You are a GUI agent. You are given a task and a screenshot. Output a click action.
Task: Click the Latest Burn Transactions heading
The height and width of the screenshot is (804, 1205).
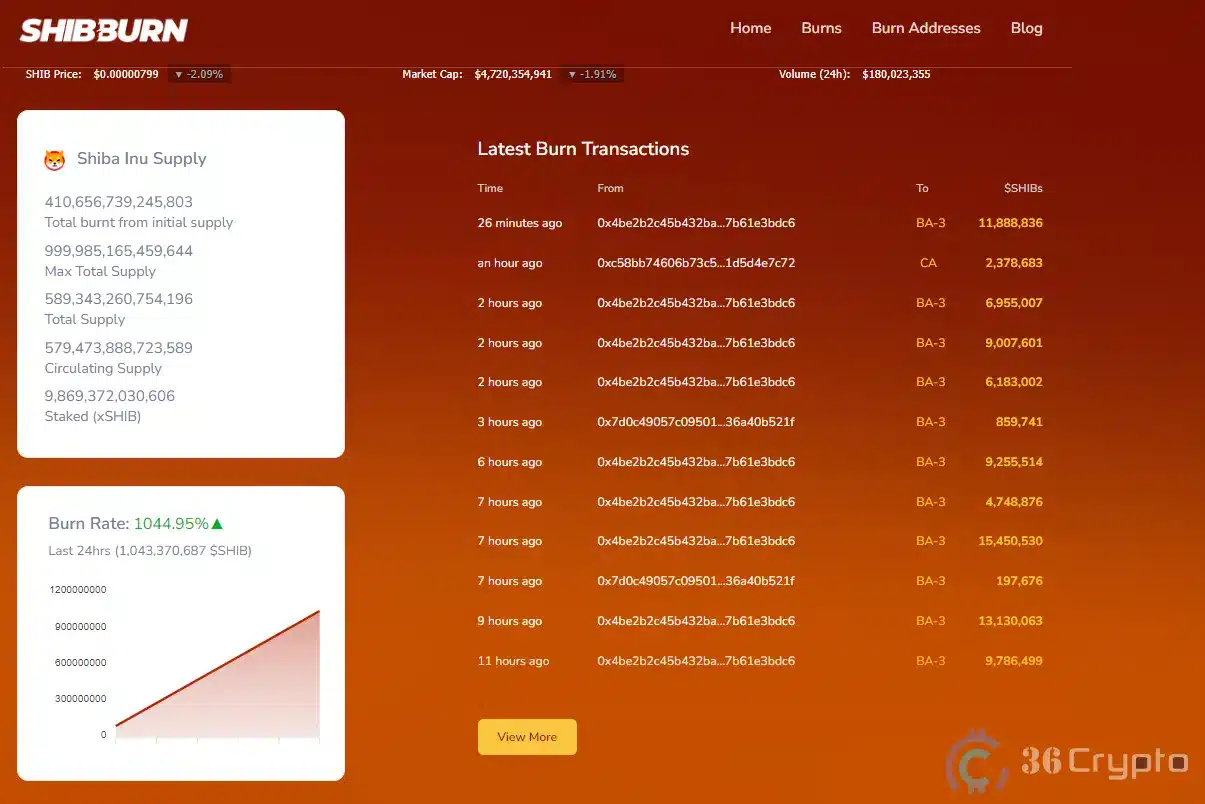tap(583, 149)
